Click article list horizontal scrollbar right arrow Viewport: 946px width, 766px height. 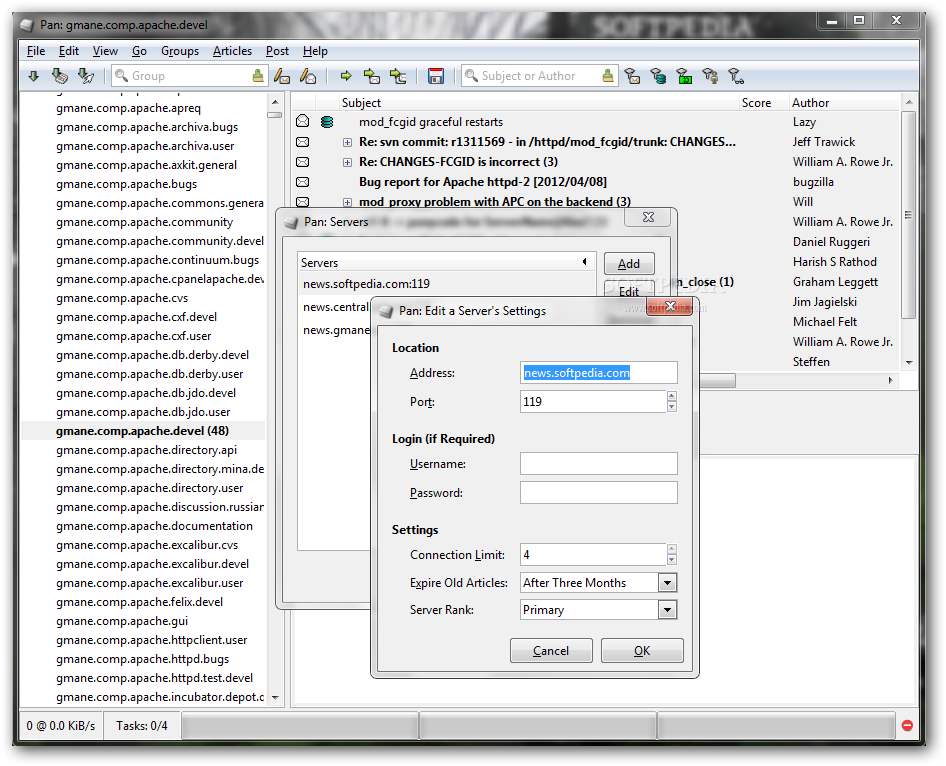890,380
